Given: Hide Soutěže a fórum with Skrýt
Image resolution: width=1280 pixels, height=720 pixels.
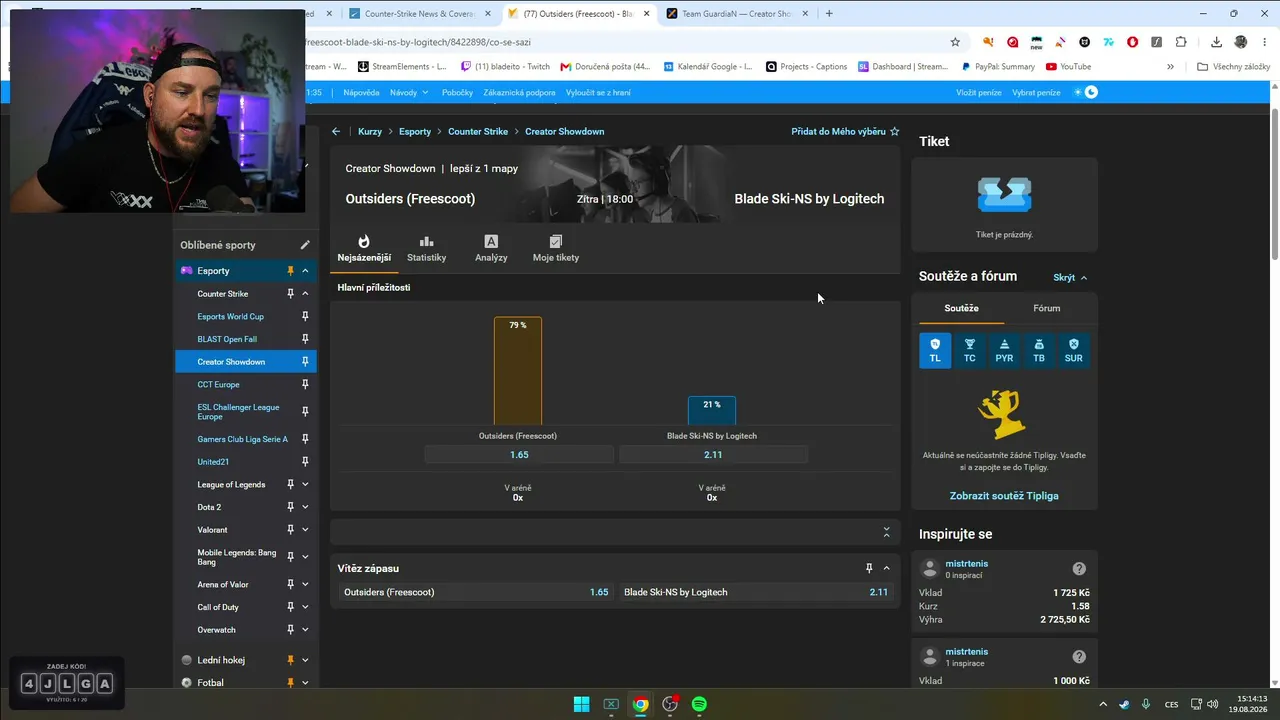Looking at the screenshot, I should pyautogui.click(x=1070, y=277).
